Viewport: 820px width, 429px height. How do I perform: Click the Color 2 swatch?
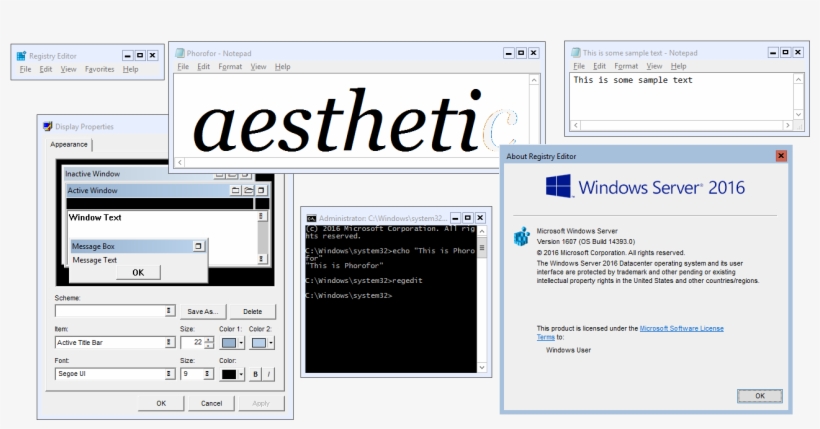(x=259, y=343)
